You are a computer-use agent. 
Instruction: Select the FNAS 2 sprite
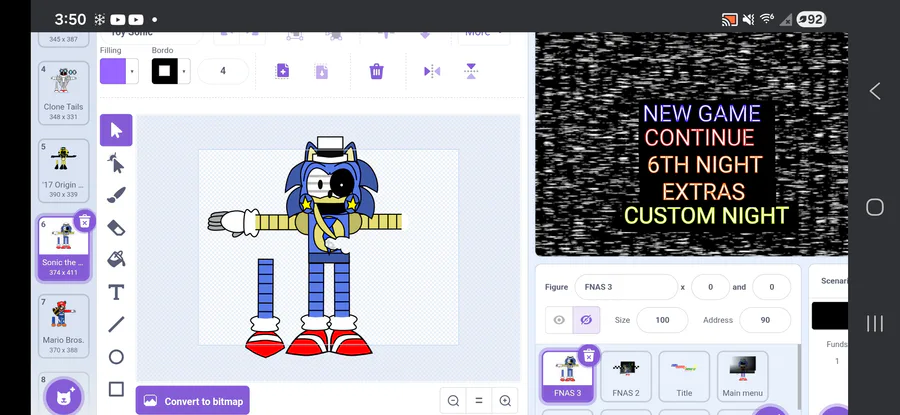tap(626, 376)
